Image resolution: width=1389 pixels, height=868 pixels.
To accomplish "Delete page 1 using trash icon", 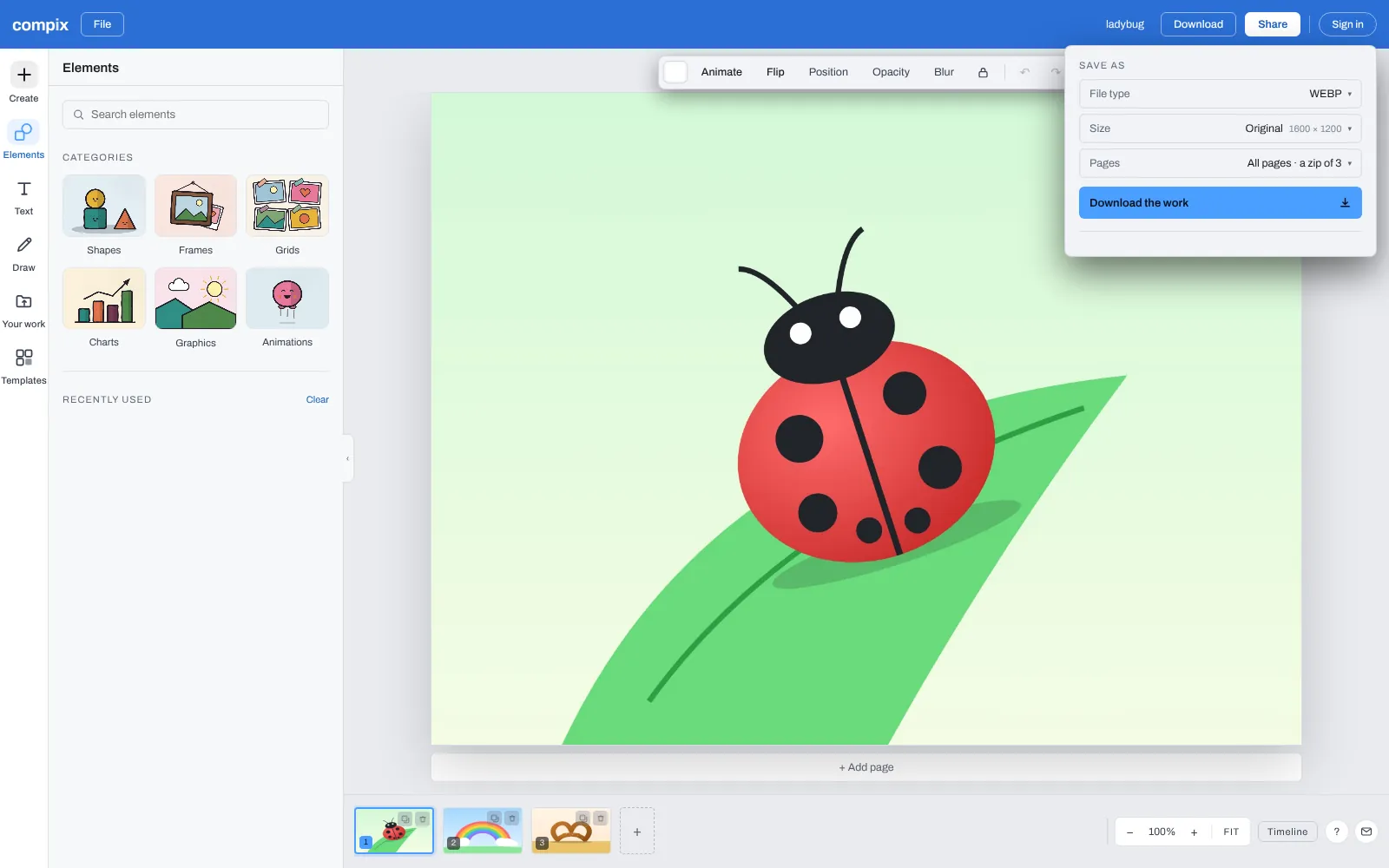I will pos(423,819).
